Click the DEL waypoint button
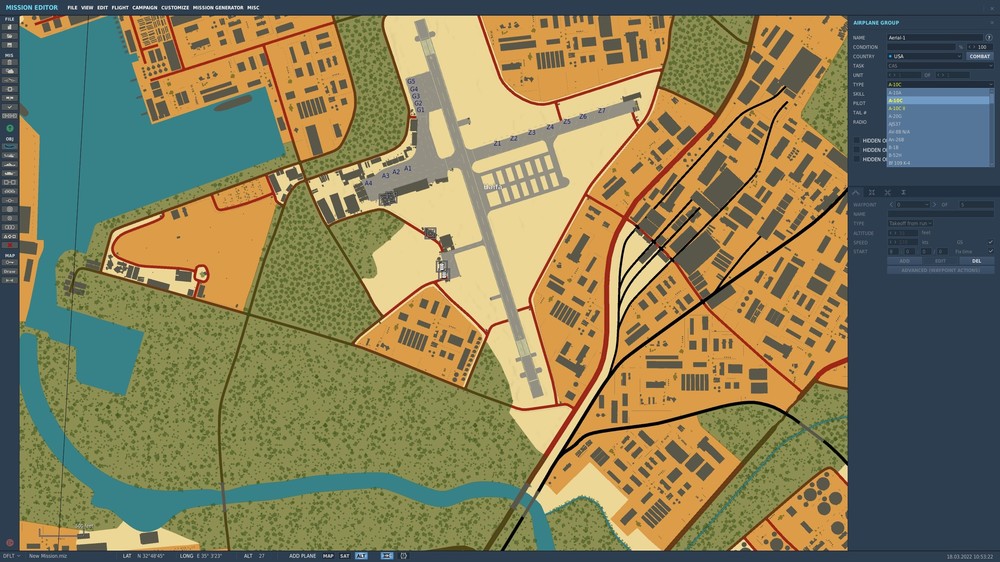Viewport: 1000px width, 562px height. coord(976,261)
